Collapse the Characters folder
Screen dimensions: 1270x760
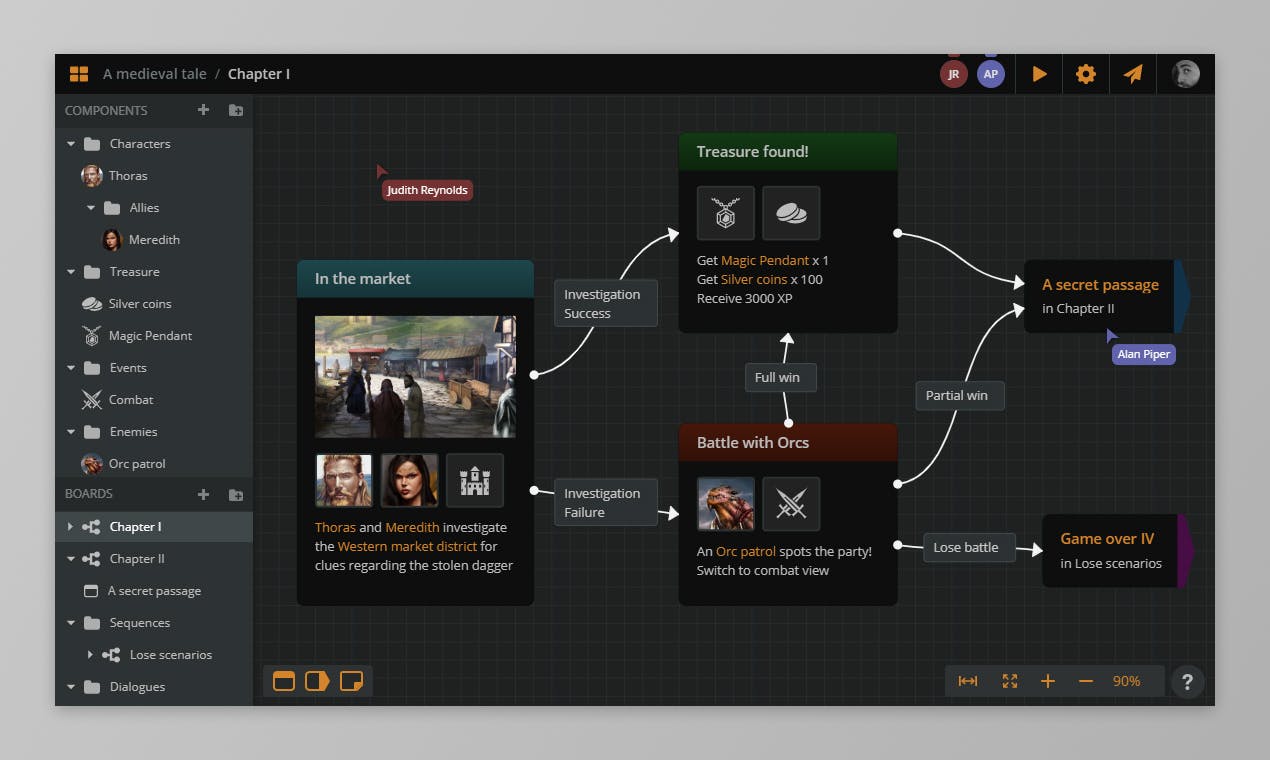[71, 144]
